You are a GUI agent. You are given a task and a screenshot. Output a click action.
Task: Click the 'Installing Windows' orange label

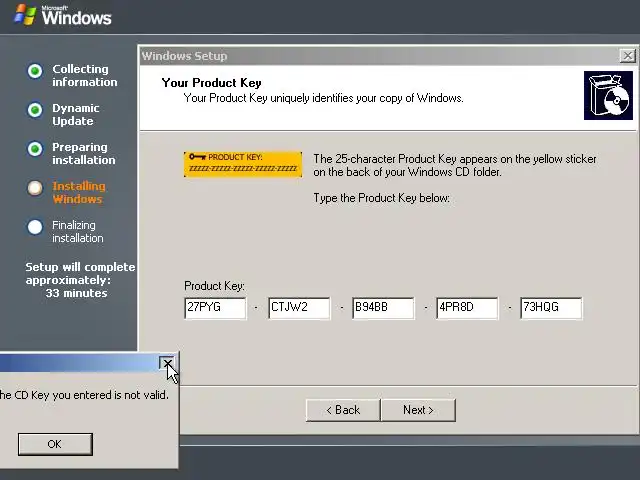(79, 193)
